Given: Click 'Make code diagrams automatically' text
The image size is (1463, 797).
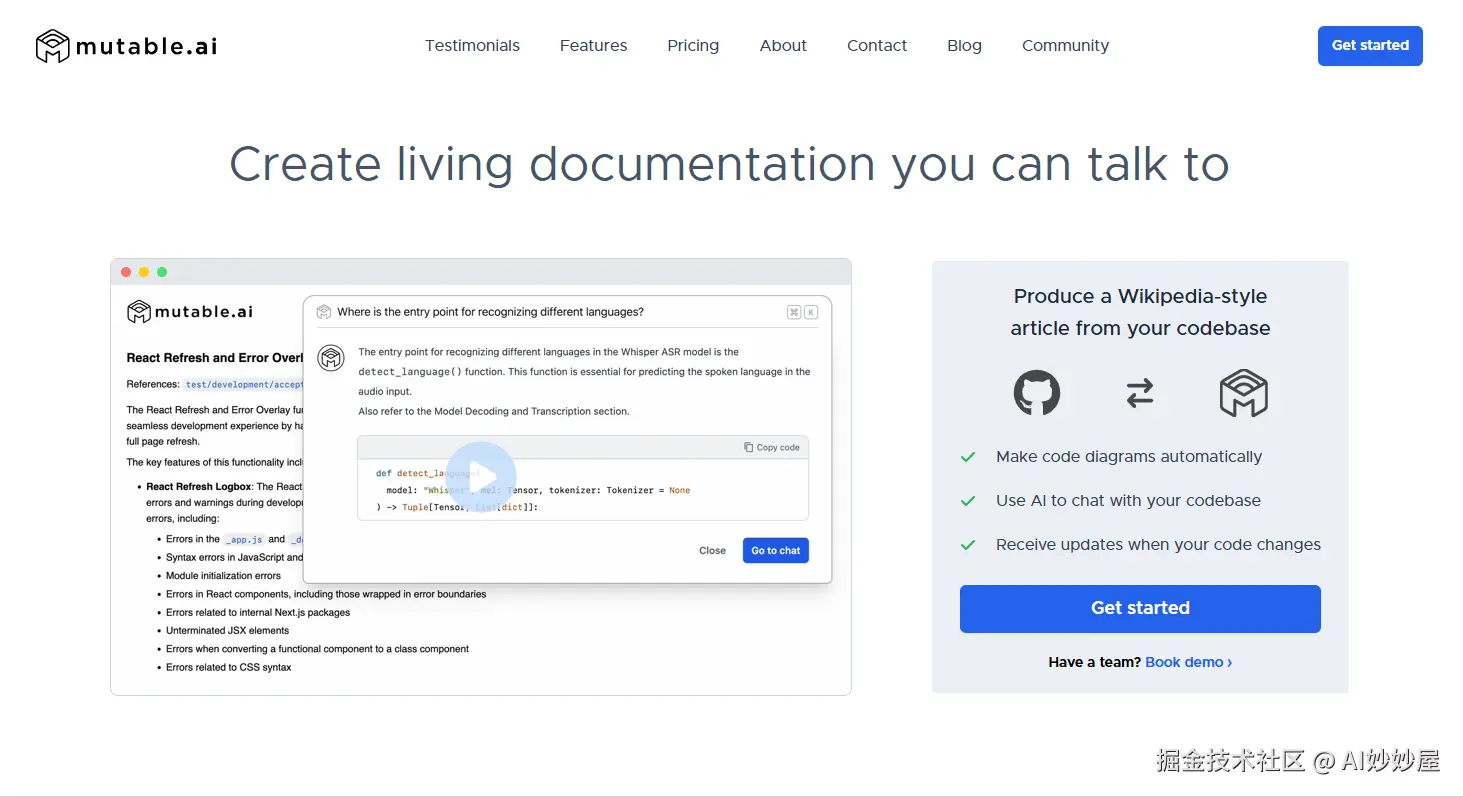Looking at the screenshot, I should (1129, 457).
